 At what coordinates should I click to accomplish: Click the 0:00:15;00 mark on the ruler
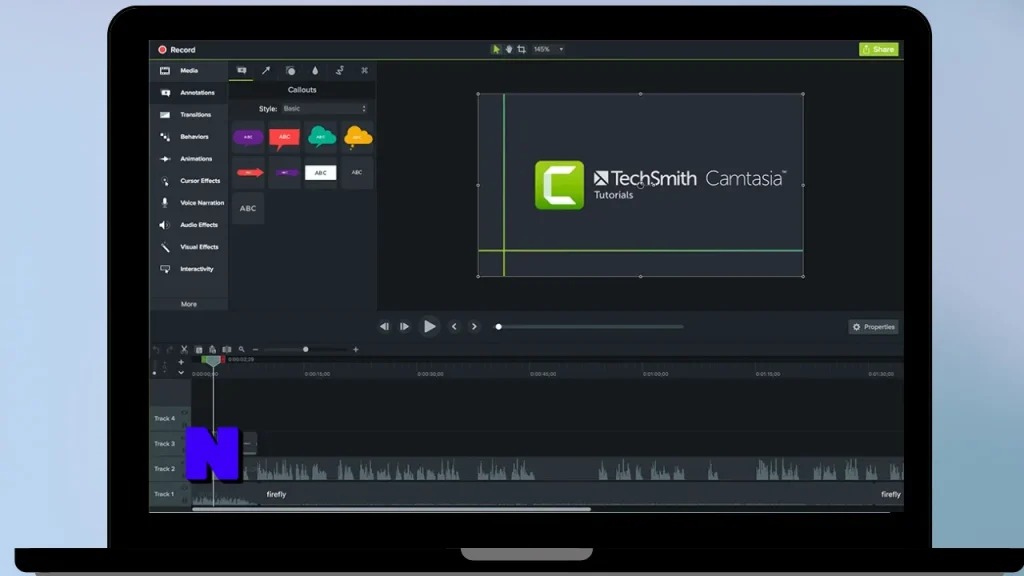point(317,374)
